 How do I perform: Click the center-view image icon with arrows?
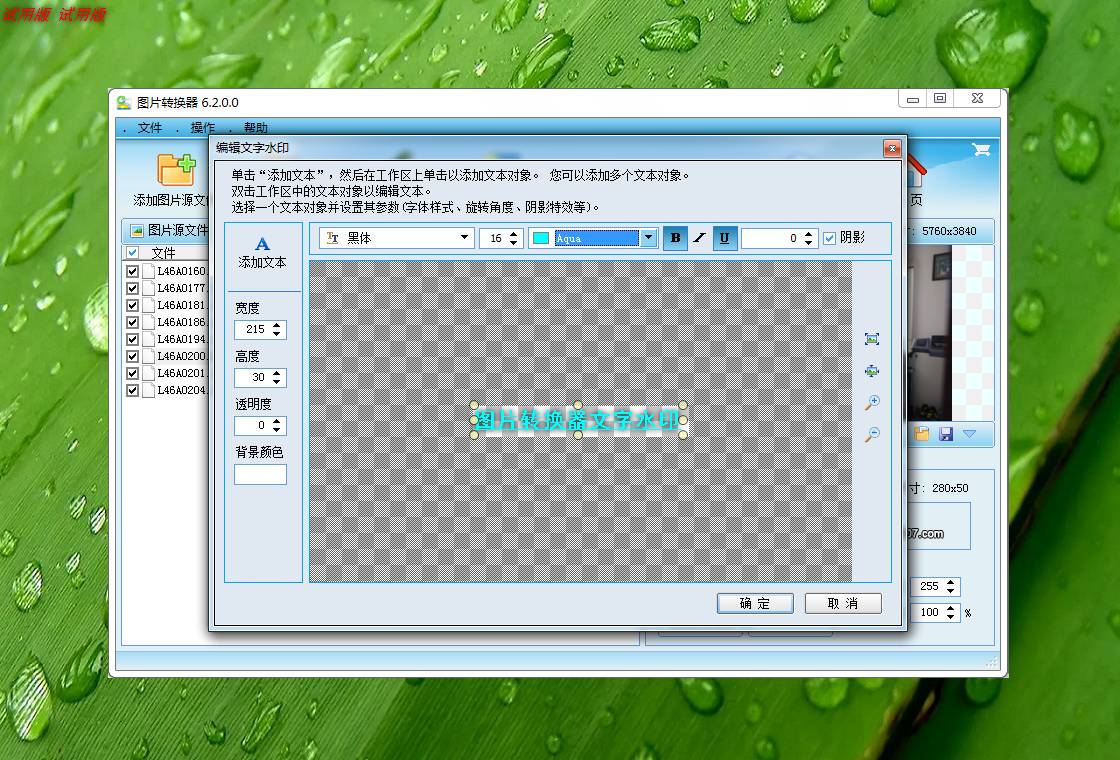[x=871, y=371]
